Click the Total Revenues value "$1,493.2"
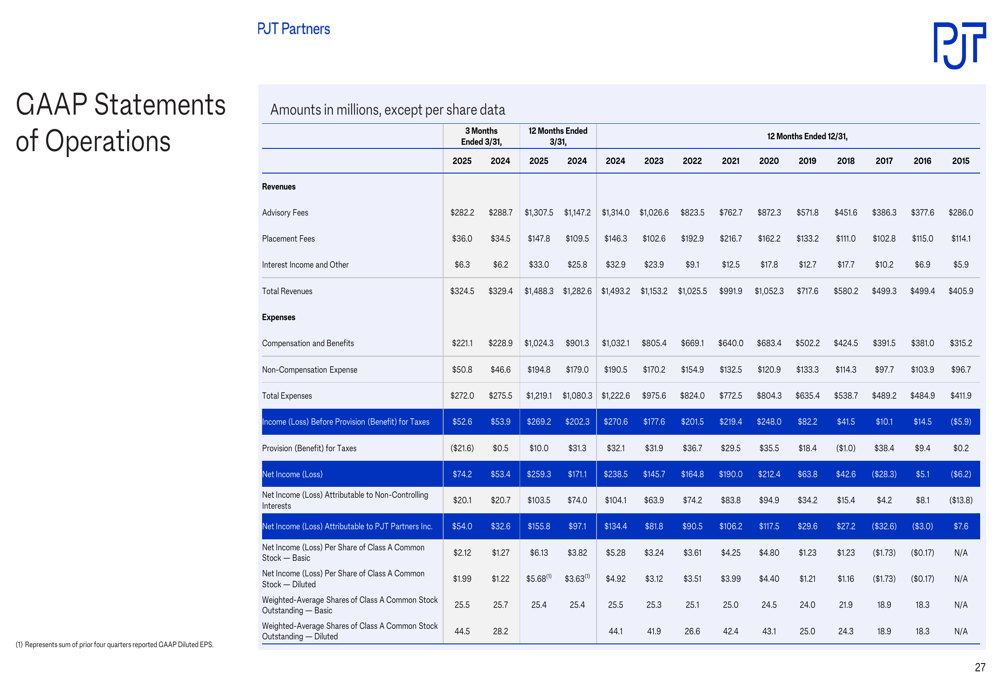Viewport: 1000px width, 685px height. coord(615,291)
